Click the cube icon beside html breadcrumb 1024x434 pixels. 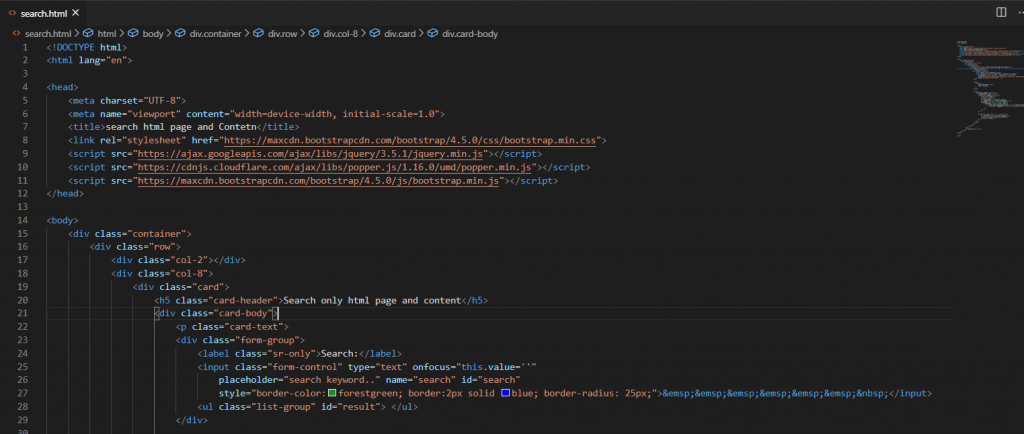[x=88, y=33]
